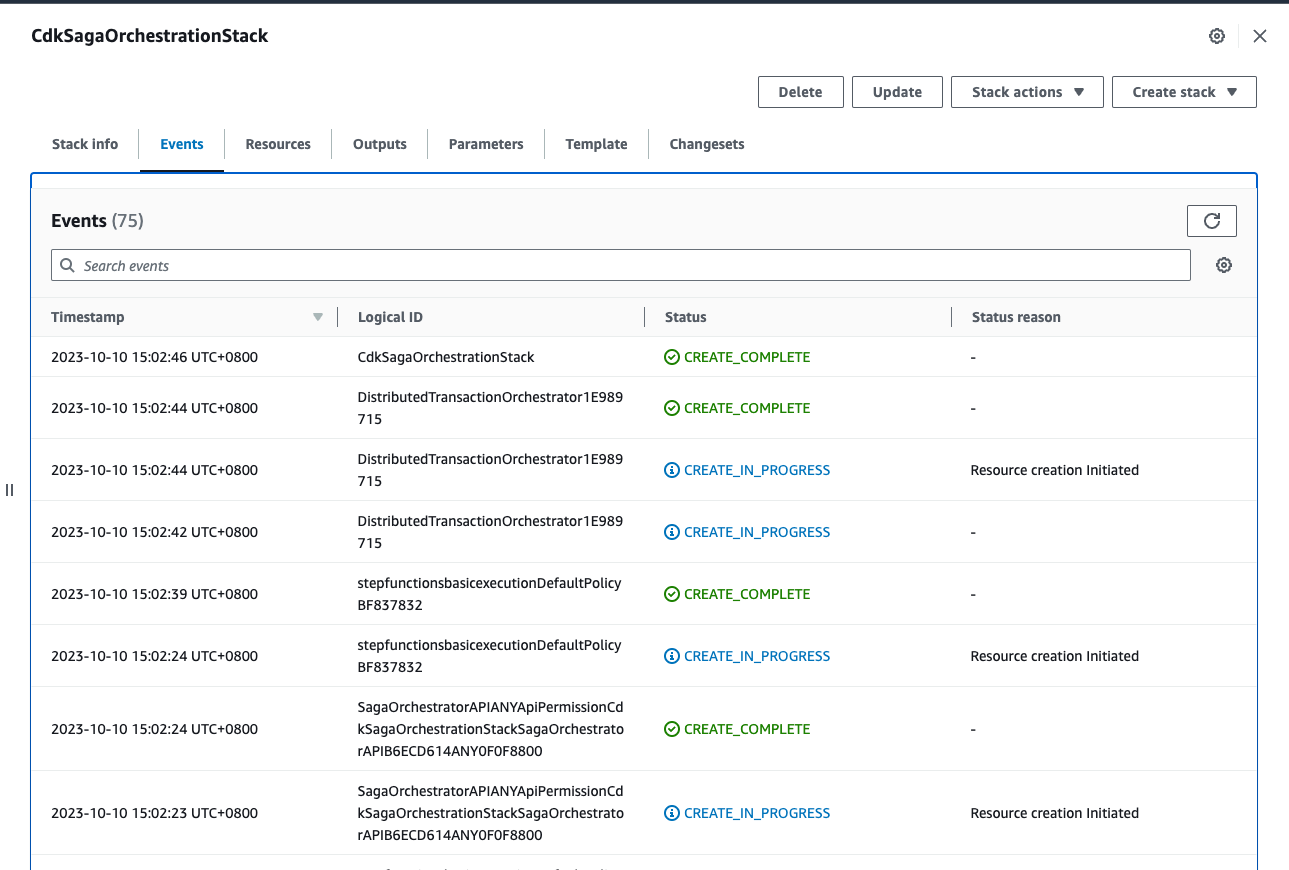Click timestamp 2023-10-10 15:02:23

click(x=154, y=813)
